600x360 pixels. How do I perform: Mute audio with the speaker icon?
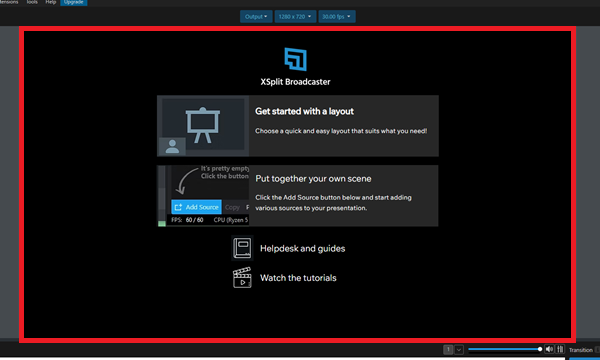[x=549, y=349]
